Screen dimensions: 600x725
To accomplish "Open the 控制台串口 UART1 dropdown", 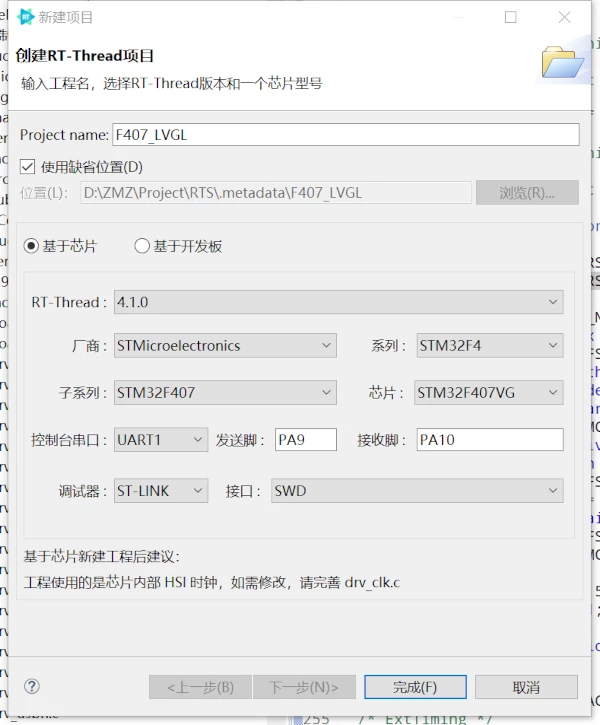I will pos(161,439).
